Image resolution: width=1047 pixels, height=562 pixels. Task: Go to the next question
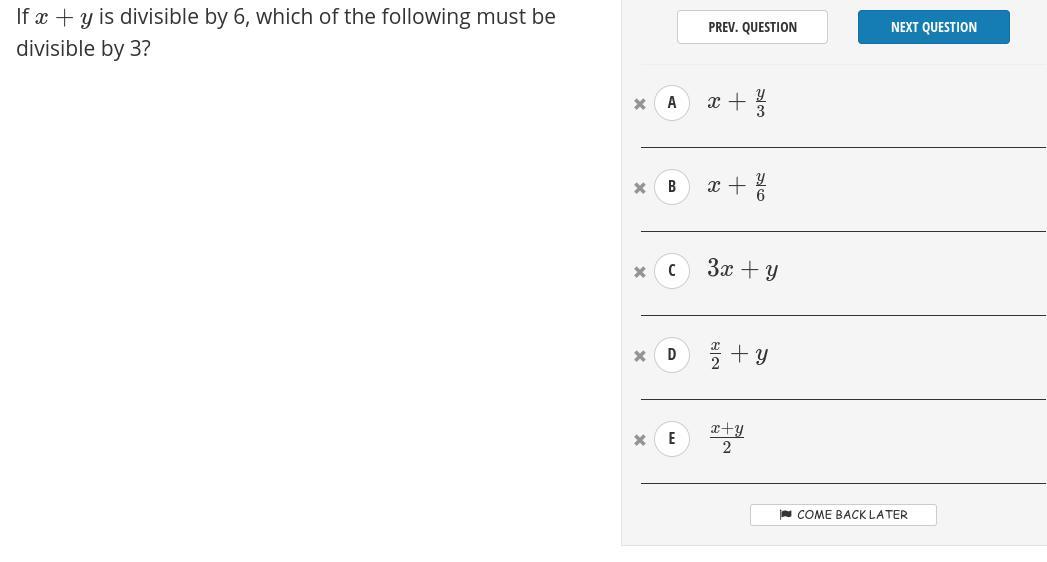pyautogui.click(x=933, y=27)
